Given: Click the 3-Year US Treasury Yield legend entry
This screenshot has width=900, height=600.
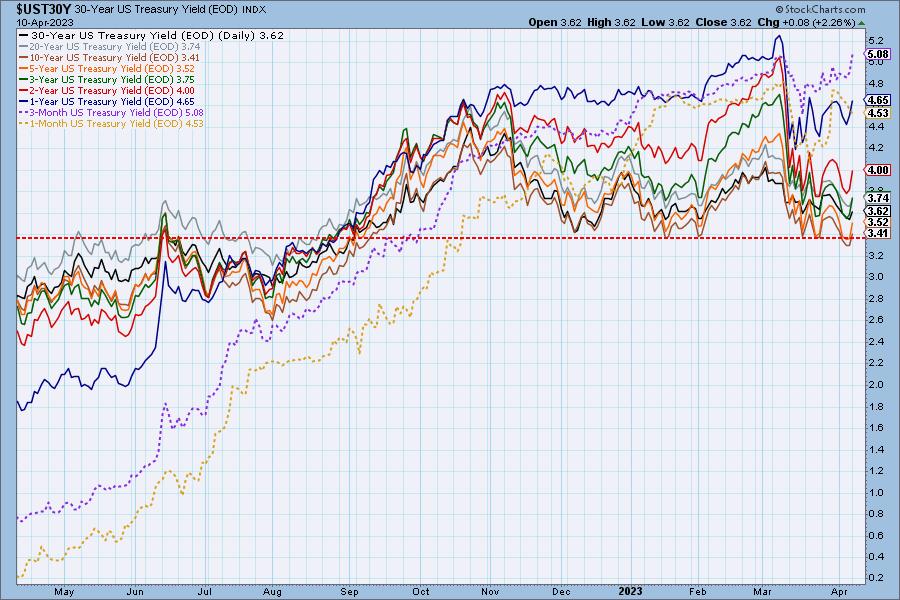Looking at the screenshot, I should pyautogui.click(x=107, y=79).
